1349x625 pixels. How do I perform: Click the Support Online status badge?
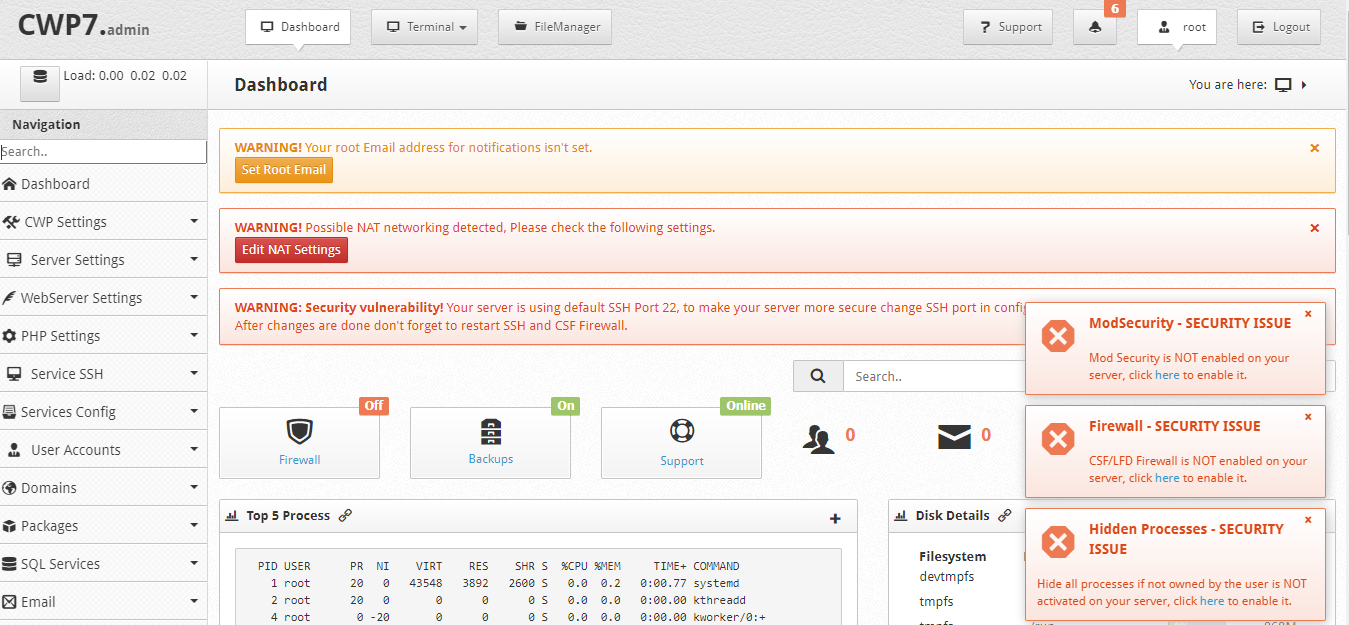(x=746, y=406)
